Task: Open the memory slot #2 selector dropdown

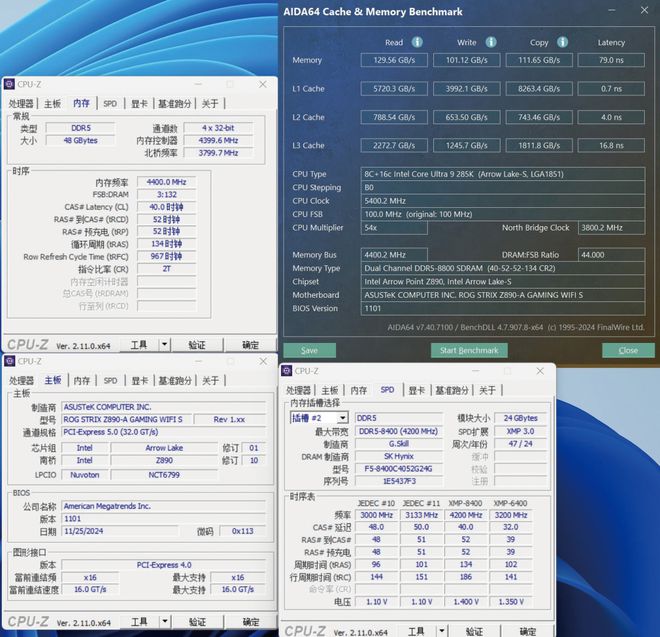Action: [343, 418]
